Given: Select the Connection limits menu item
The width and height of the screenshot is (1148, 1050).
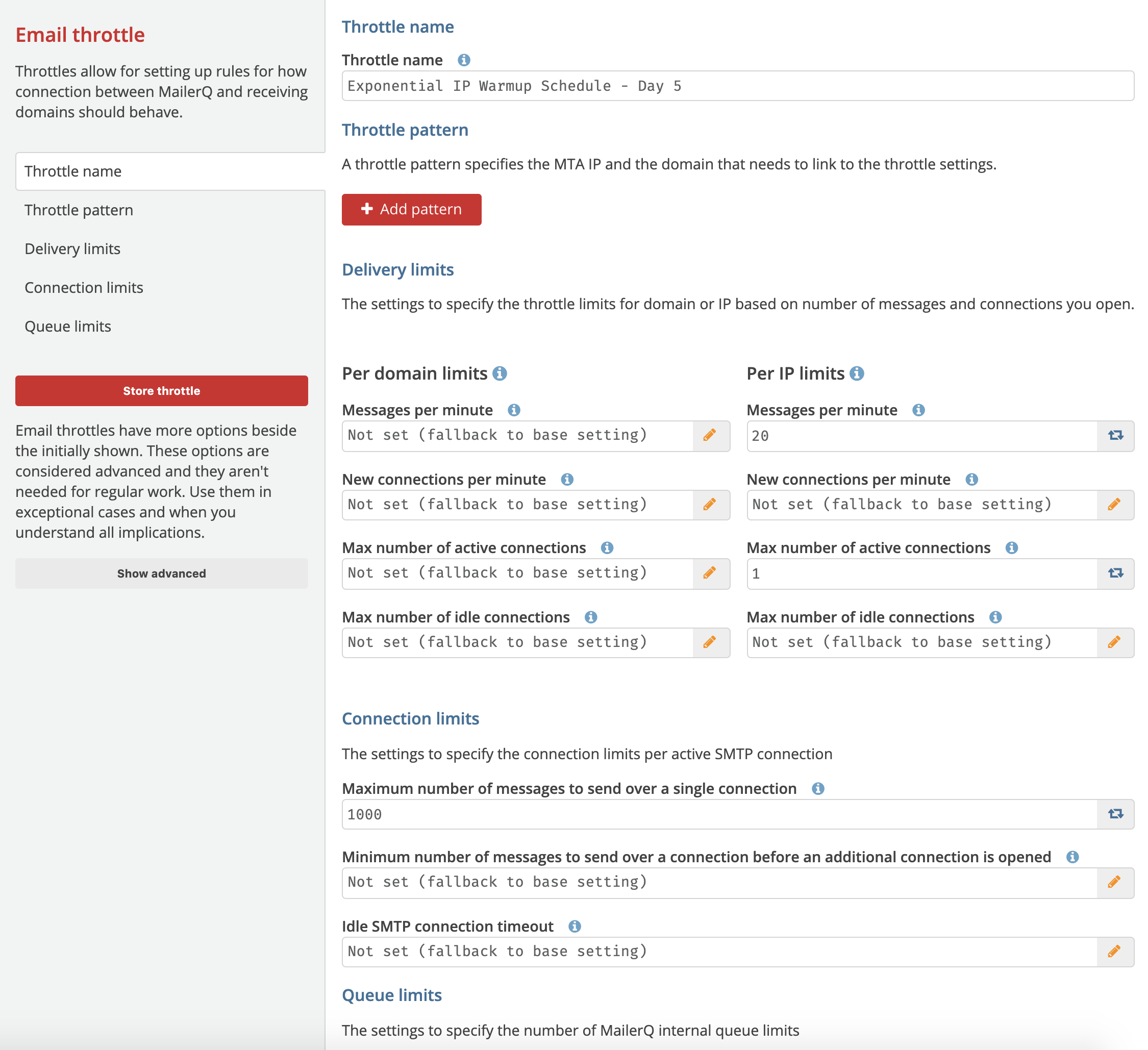Looking at the screenshot, I should [x=83, y=287].
